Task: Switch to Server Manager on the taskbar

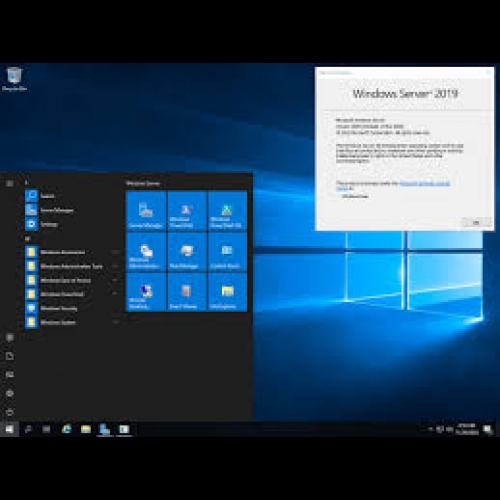Action: (105, 429)
